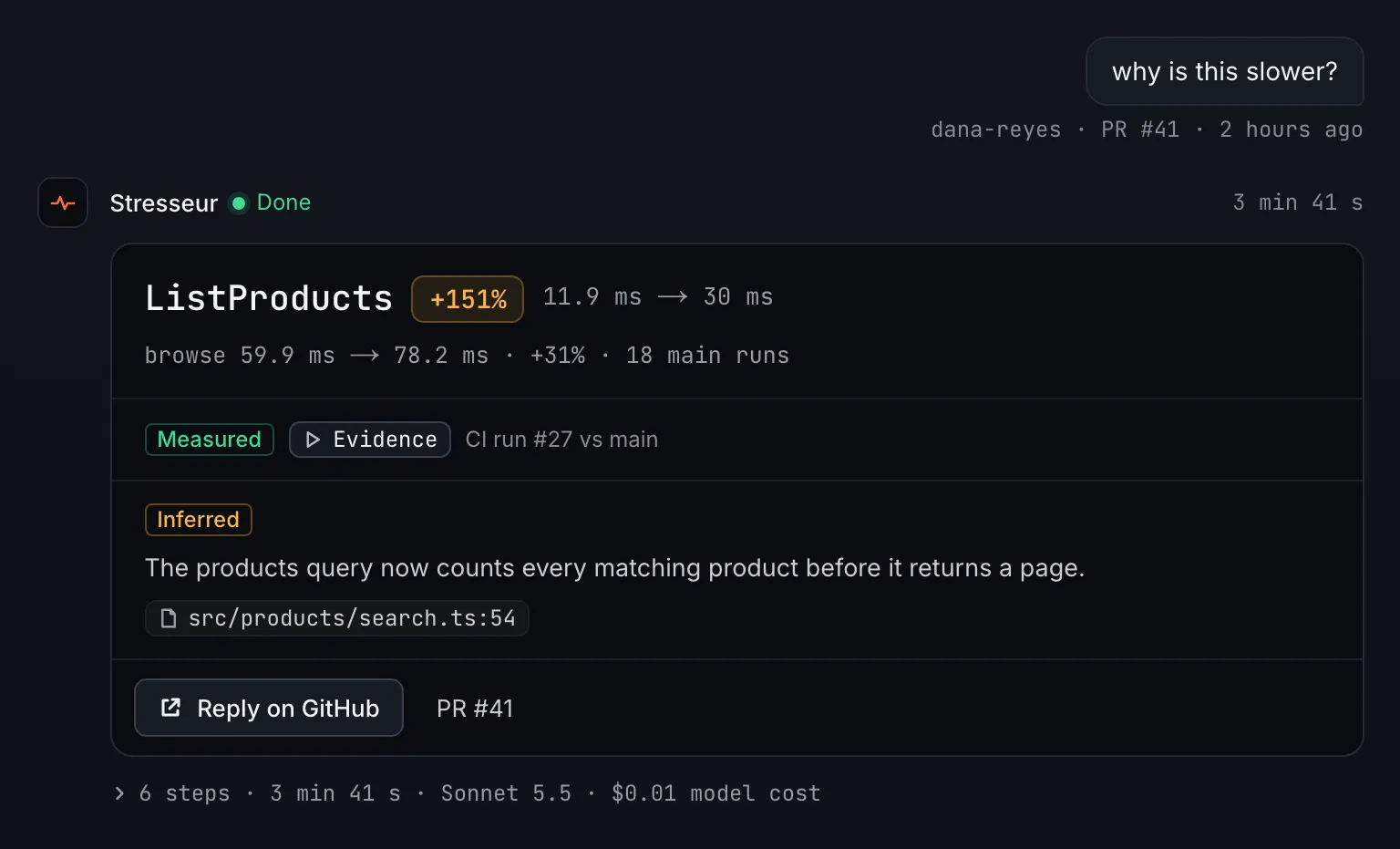The image size is (1400, 849).
Task: Expand the 6 steps chevron
Action: pos(119,793)
